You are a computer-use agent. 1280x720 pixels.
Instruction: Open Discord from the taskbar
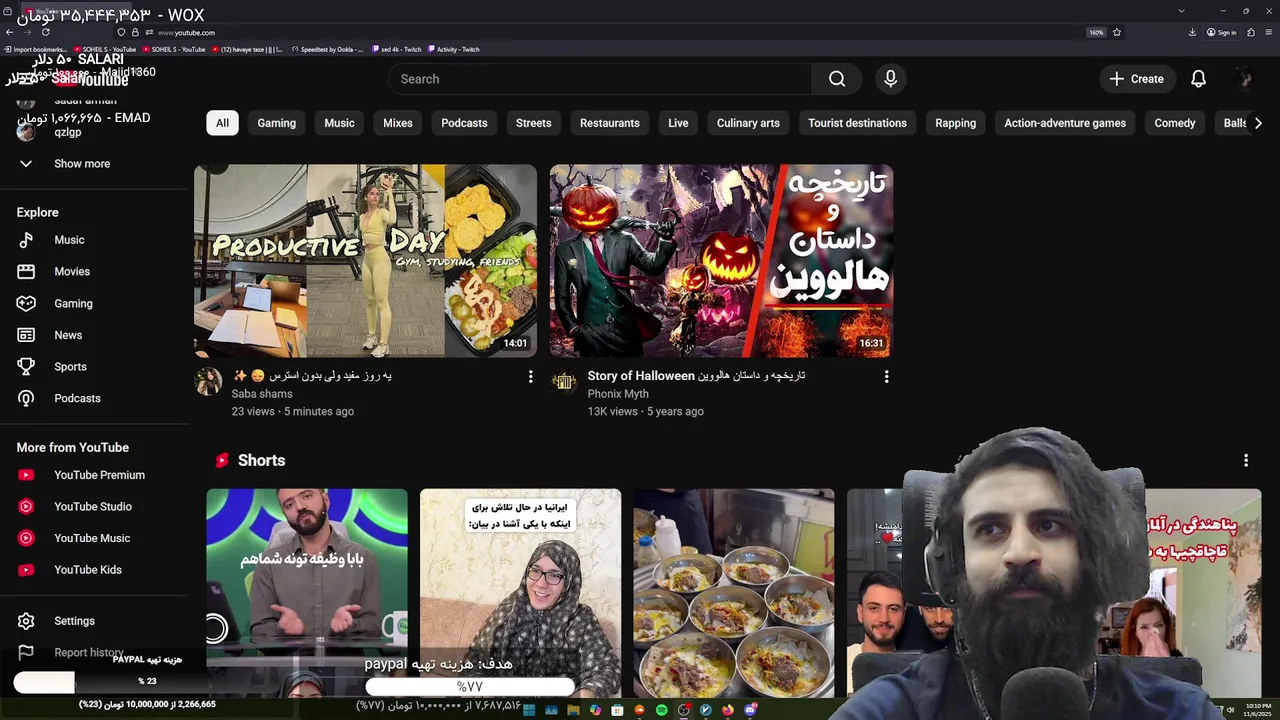[749, 710]
